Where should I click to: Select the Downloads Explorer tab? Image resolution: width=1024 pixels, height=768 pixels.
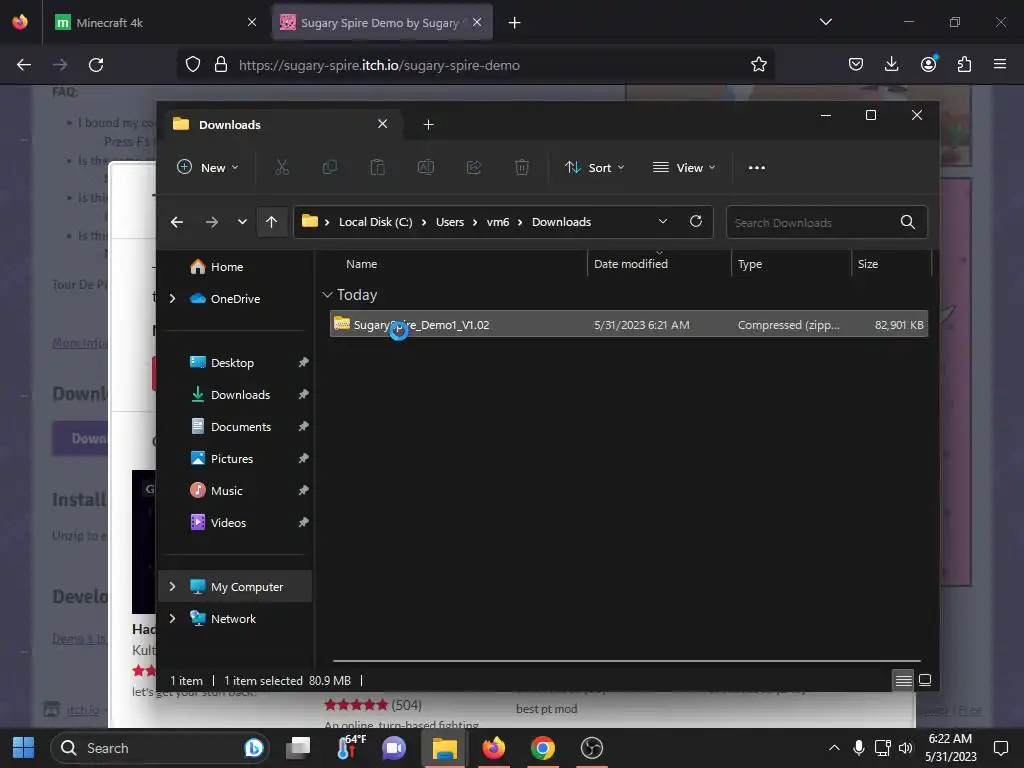tap(281, 125)
